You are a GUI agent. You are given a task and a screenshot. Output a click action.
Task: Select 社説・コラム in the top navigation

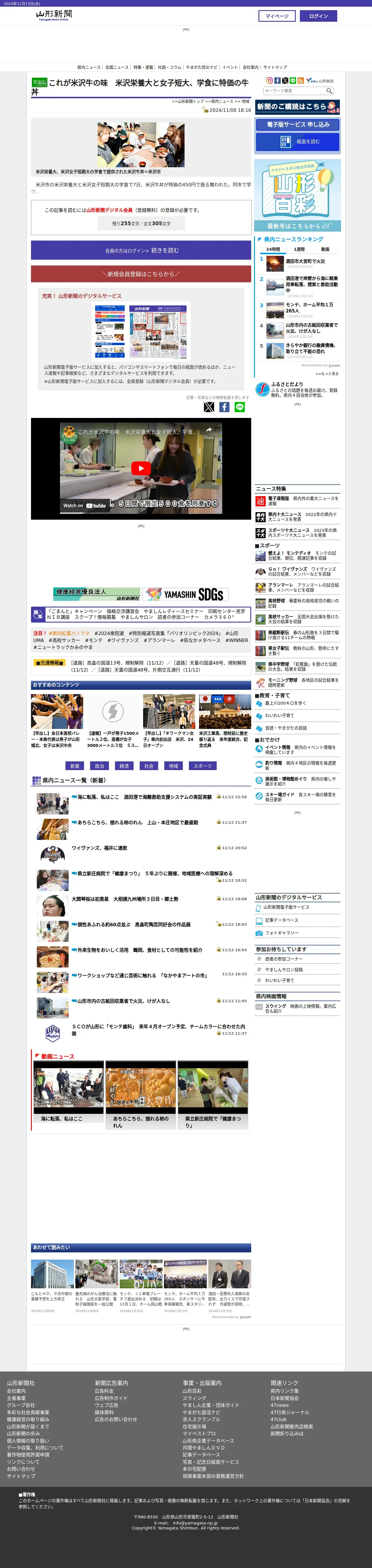coord(170,68)
